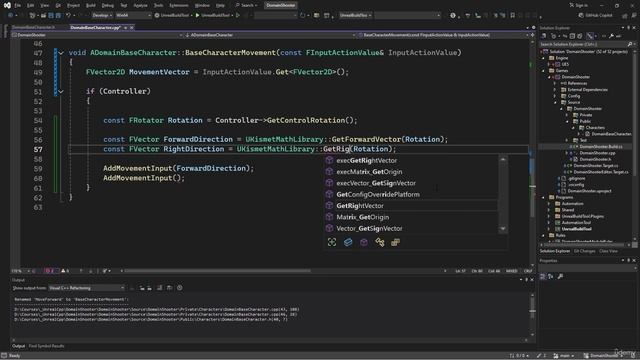This screenshot has width=640, height=360.
Task: Click the Undo toolbar icon
Action: [69, 16]
